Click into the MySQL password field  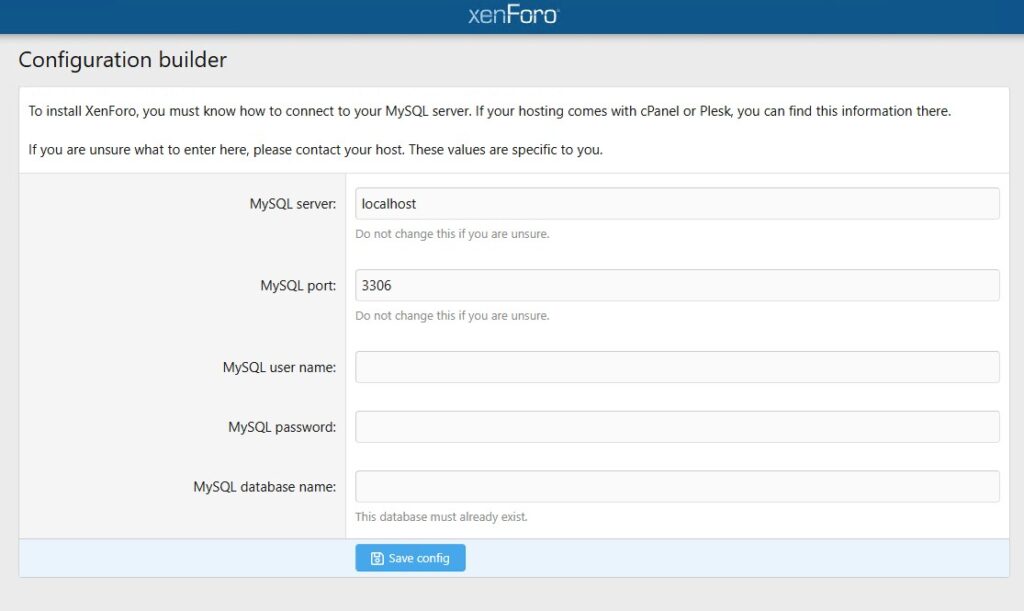pyautogui.click(x=677, y=427)
